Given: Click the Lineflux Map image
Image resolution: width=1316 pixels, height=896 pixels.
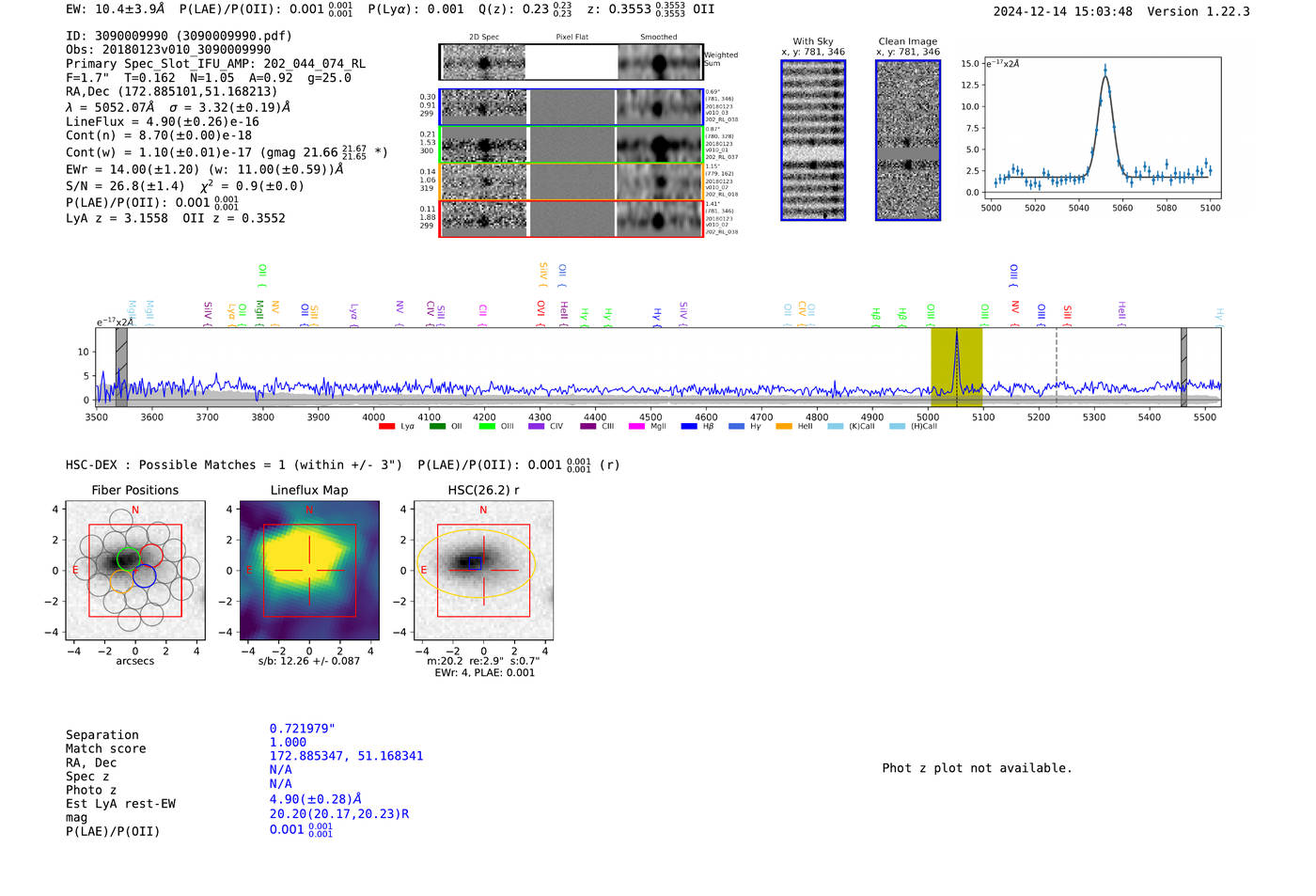Looking at the screenshot, I should (309, 571).
